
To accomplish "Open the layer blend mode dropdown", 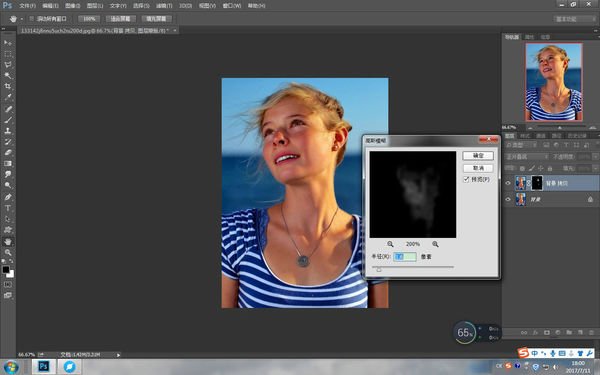I will coord(527,157).
